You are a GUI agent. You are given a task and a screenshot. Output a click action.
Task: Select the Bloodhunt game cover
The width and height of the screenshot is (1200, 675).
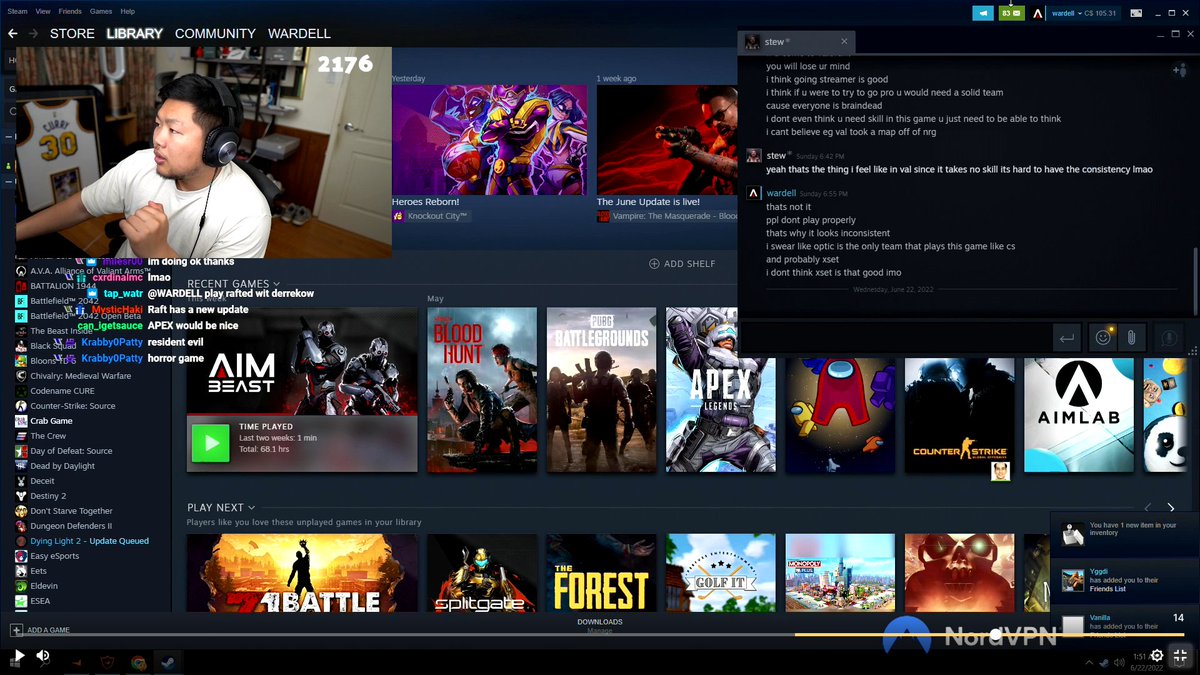point(482,389)
